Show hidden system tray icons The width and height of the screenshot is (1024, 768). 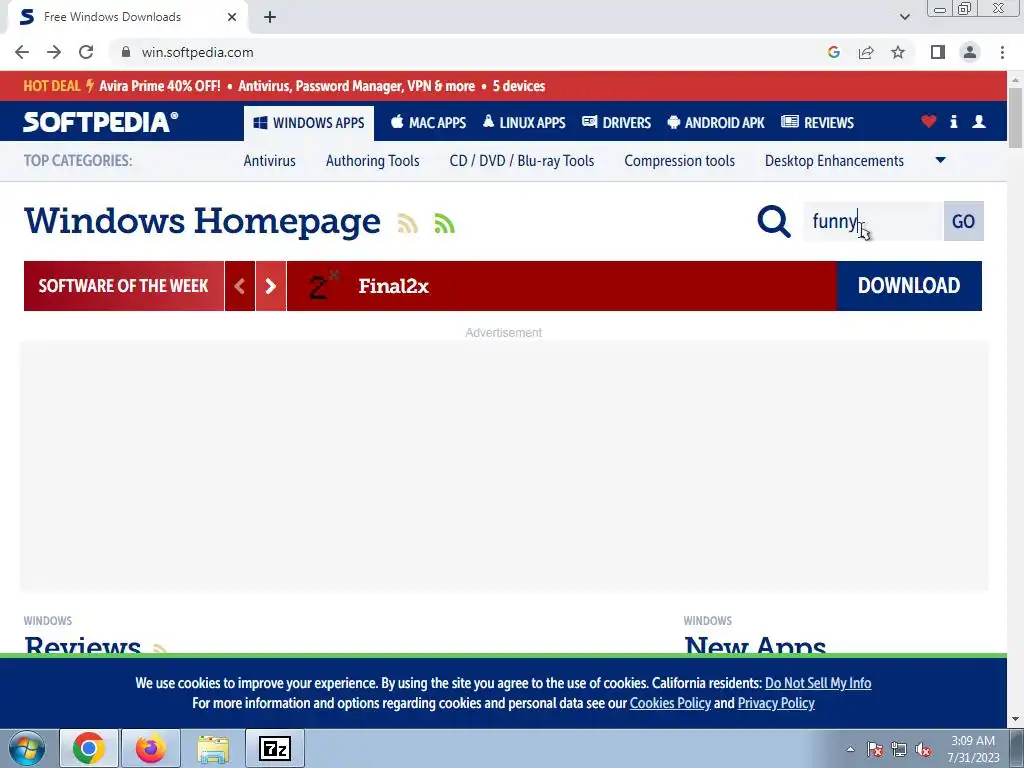(x=850, y=749)
